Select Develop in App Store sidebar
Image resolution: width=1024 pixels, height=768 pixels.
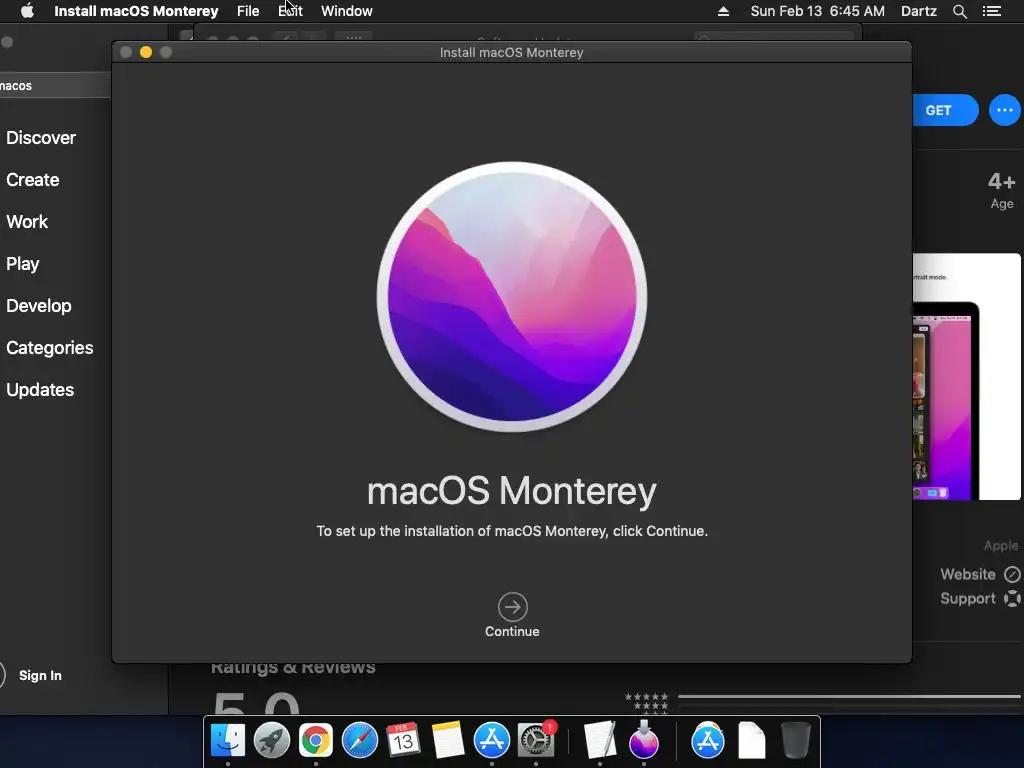[x=39, y=306]
